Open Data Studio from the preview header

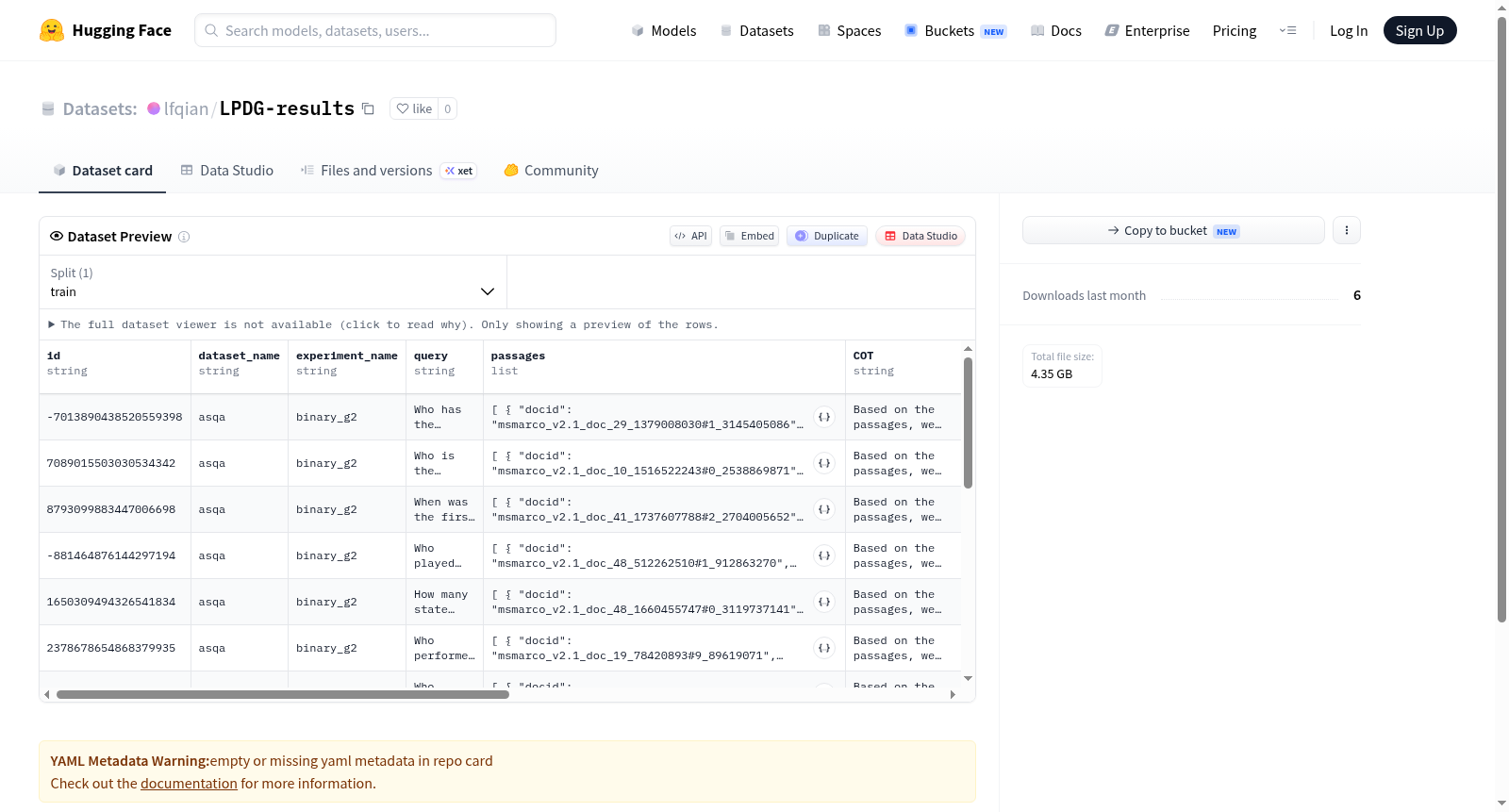920,236
